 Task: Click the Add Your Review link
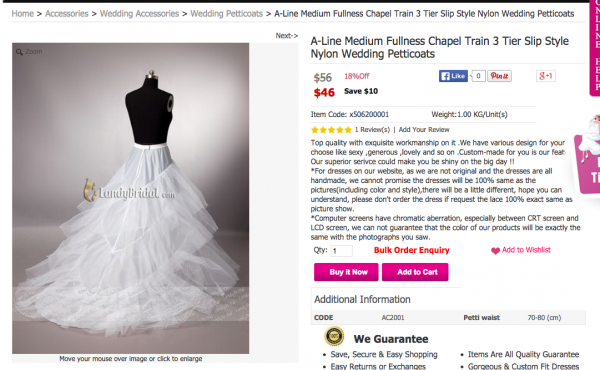click(424, 130)
